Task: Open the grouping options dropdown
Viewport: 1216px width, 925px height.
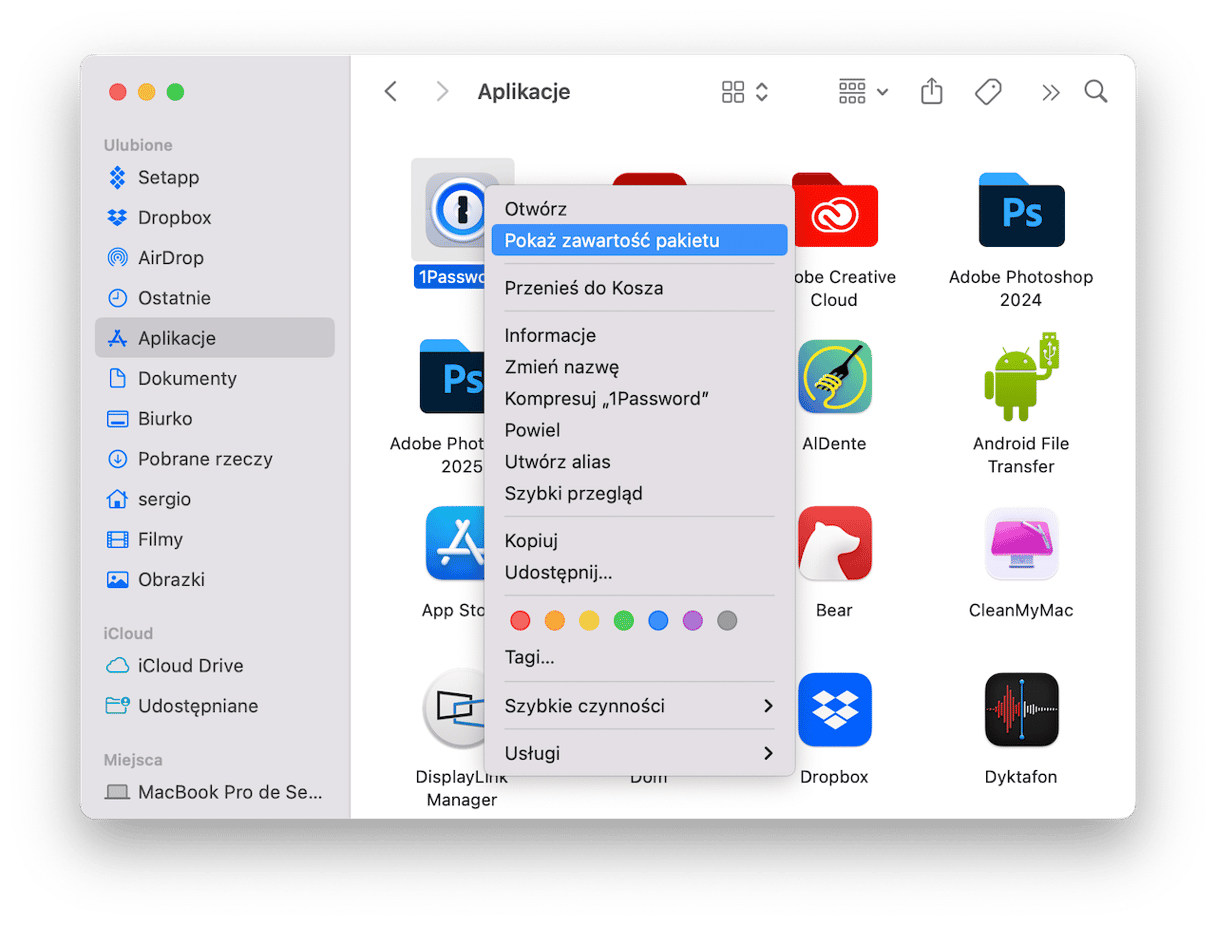Action: pos(863,92)
